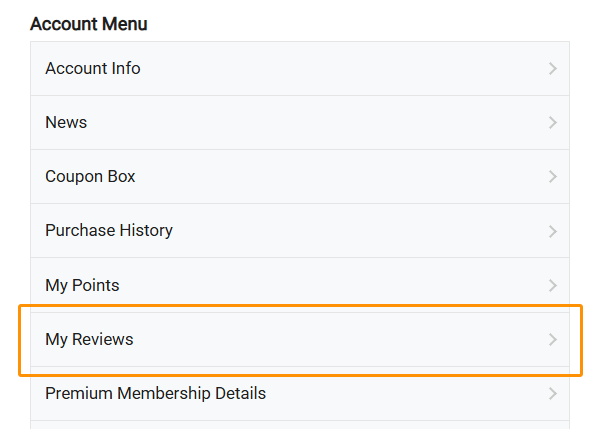Image resolution: width=600 pixels, height=429 pixels.
Task: Click the arrow icon beside News
Action: click(553, 123)
